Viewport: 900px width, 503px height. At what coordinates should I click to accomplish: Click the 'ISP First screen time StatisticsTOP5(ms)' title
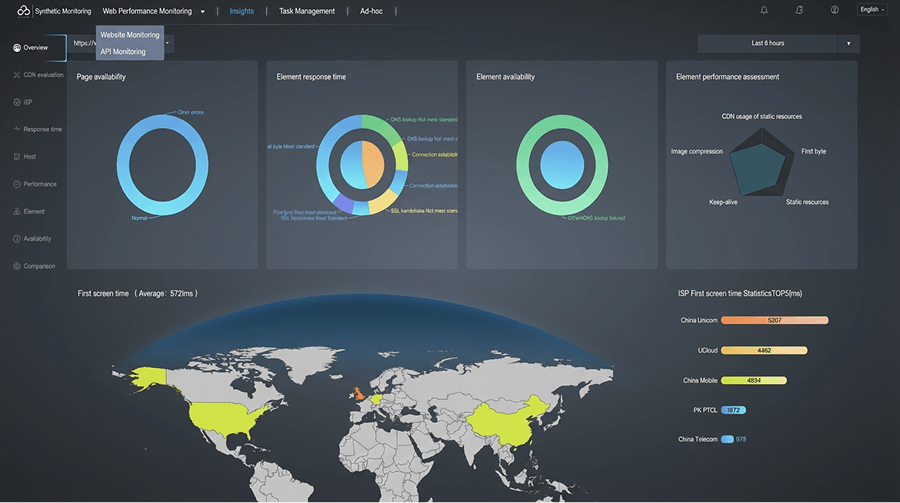[x=740, y=293]
